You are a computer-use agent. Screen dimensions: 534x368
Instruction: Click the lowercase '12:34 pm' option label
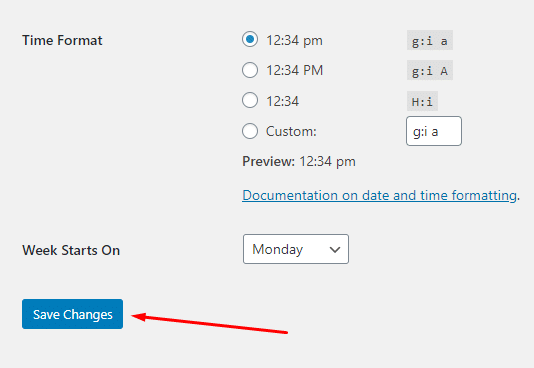pos(294,41)
